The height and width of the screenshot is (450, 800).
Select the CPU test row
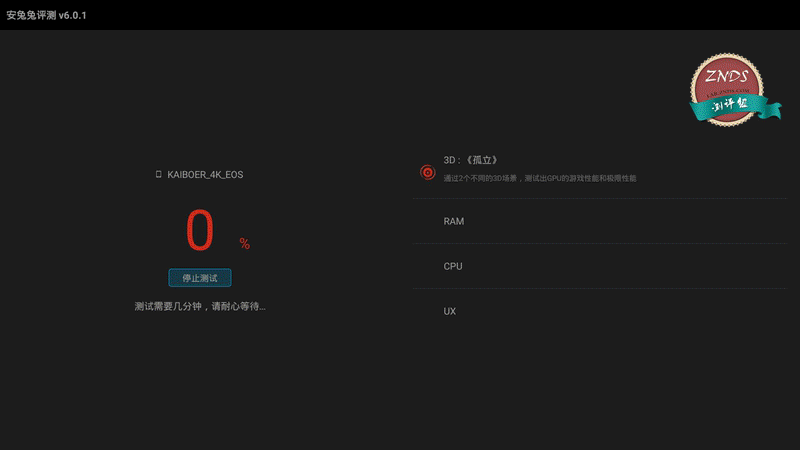[x=600, y=266]
